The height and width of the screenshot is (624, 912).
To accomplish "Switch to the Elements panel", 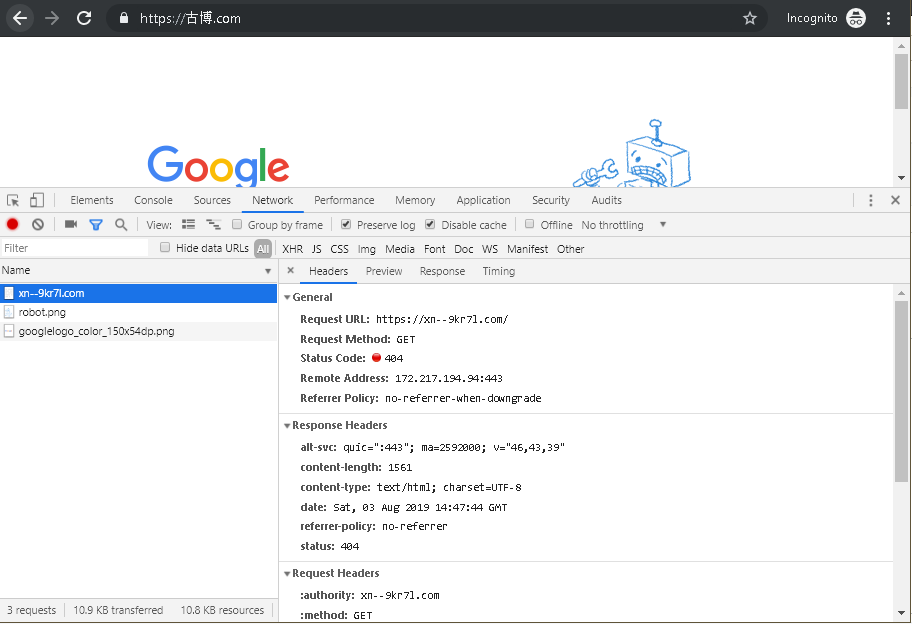I will click(92, 200).
